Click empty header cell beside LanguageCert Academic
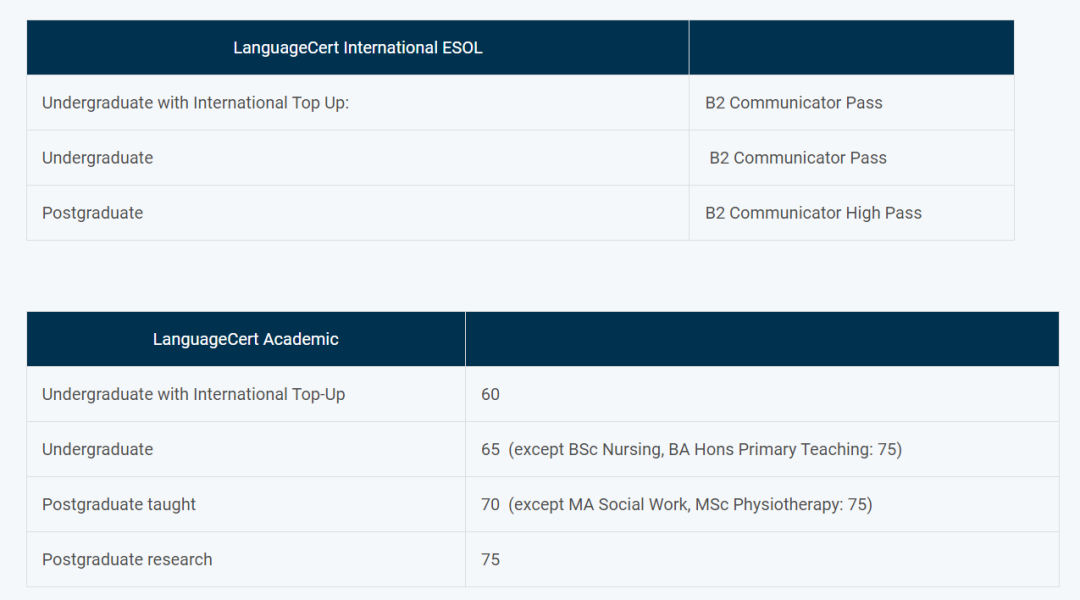The image size is (1080, 600). tap(762, 339)
